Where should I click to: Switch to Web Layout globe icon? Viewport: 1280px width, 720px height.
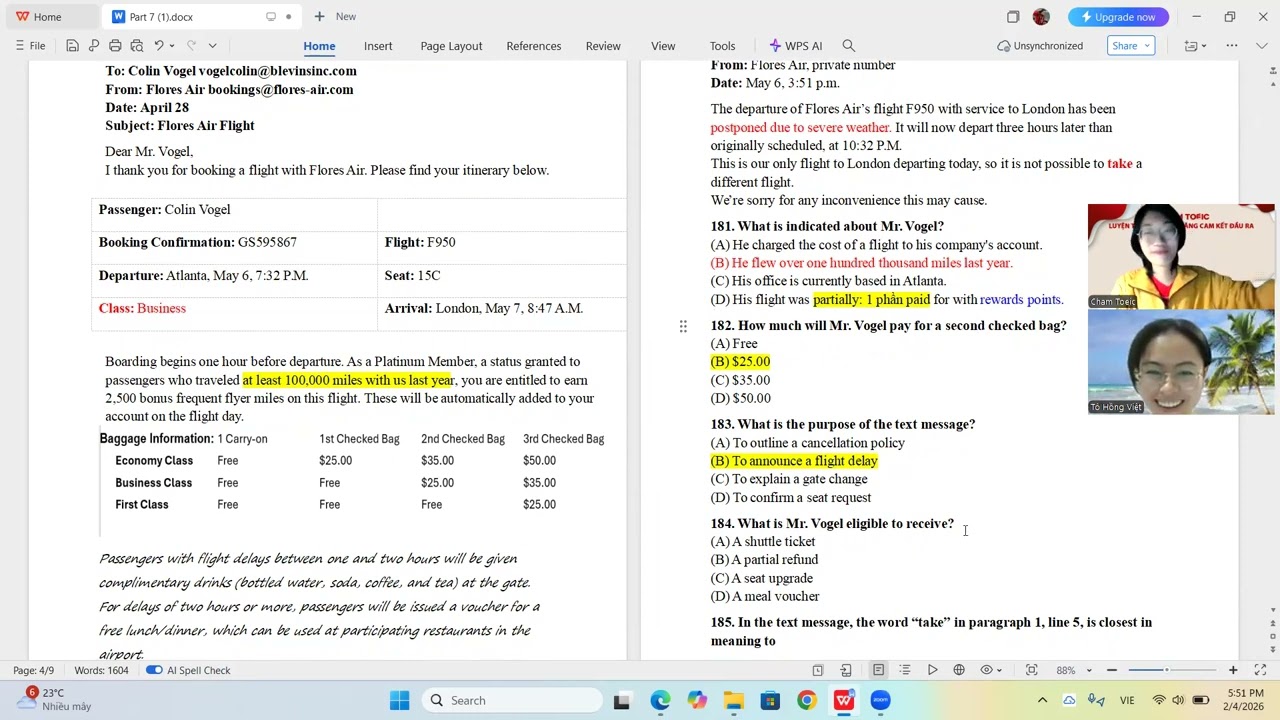pyautogui.click(x=959, y=670)
